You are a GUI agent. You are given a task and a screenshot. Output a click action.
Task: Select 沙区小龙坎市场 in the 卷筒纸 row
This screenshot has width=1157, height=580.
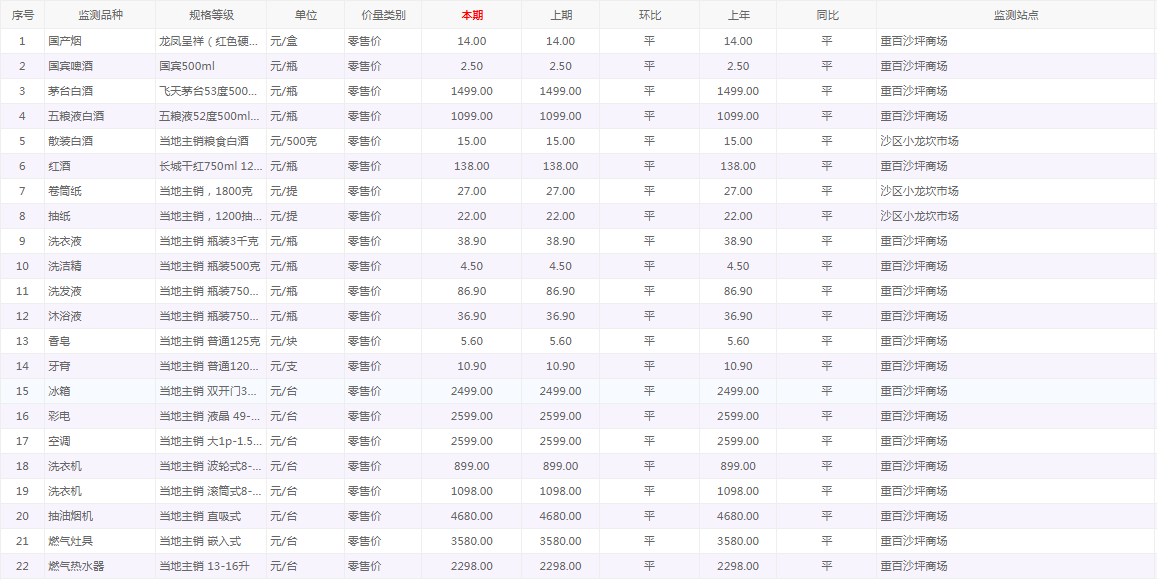[919, 191]
